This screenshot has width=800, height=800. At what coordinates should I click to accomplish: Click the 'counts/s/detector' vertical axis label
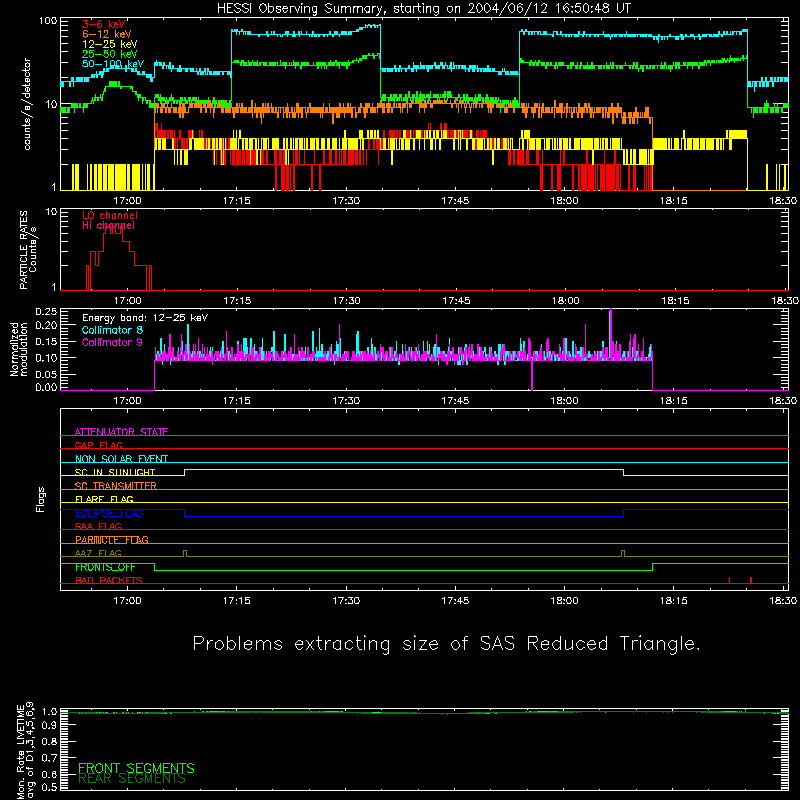27,104
